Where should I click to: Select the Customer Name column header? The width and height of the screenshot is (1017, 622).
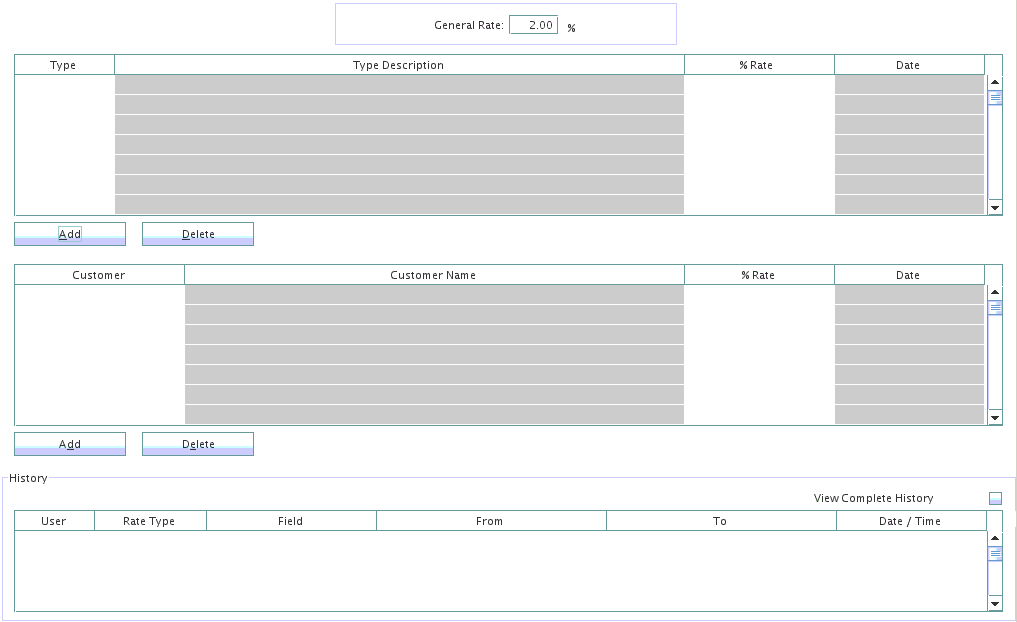point(434,275)
